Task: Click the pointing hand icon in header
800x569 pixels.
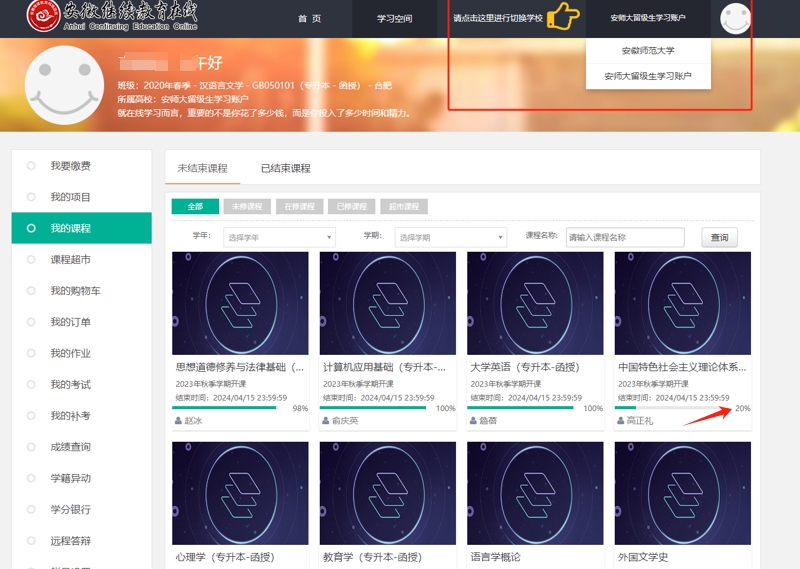Action: click(565, 17)
